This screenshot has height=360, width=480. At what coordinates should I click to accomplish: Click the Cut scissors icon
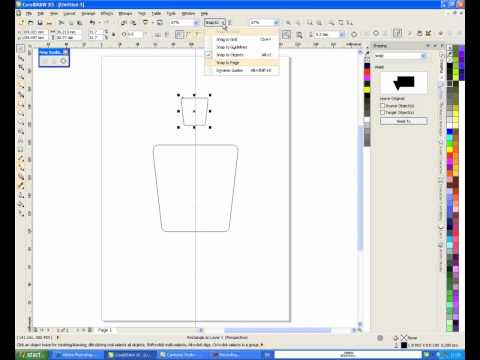point(61,23)
